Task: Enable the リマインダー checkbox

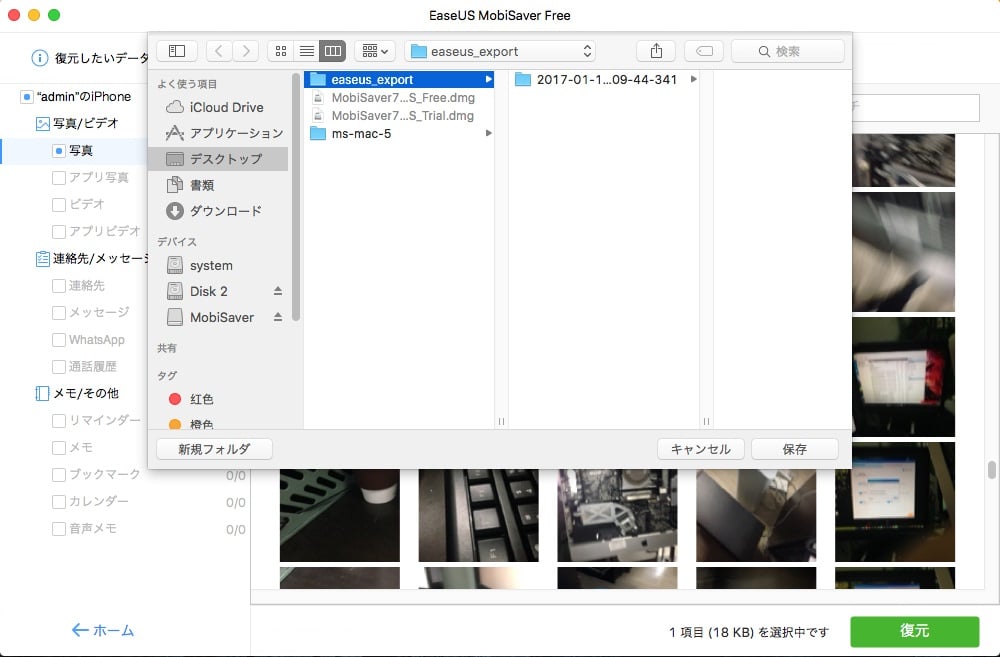Action: pos(59,420)
